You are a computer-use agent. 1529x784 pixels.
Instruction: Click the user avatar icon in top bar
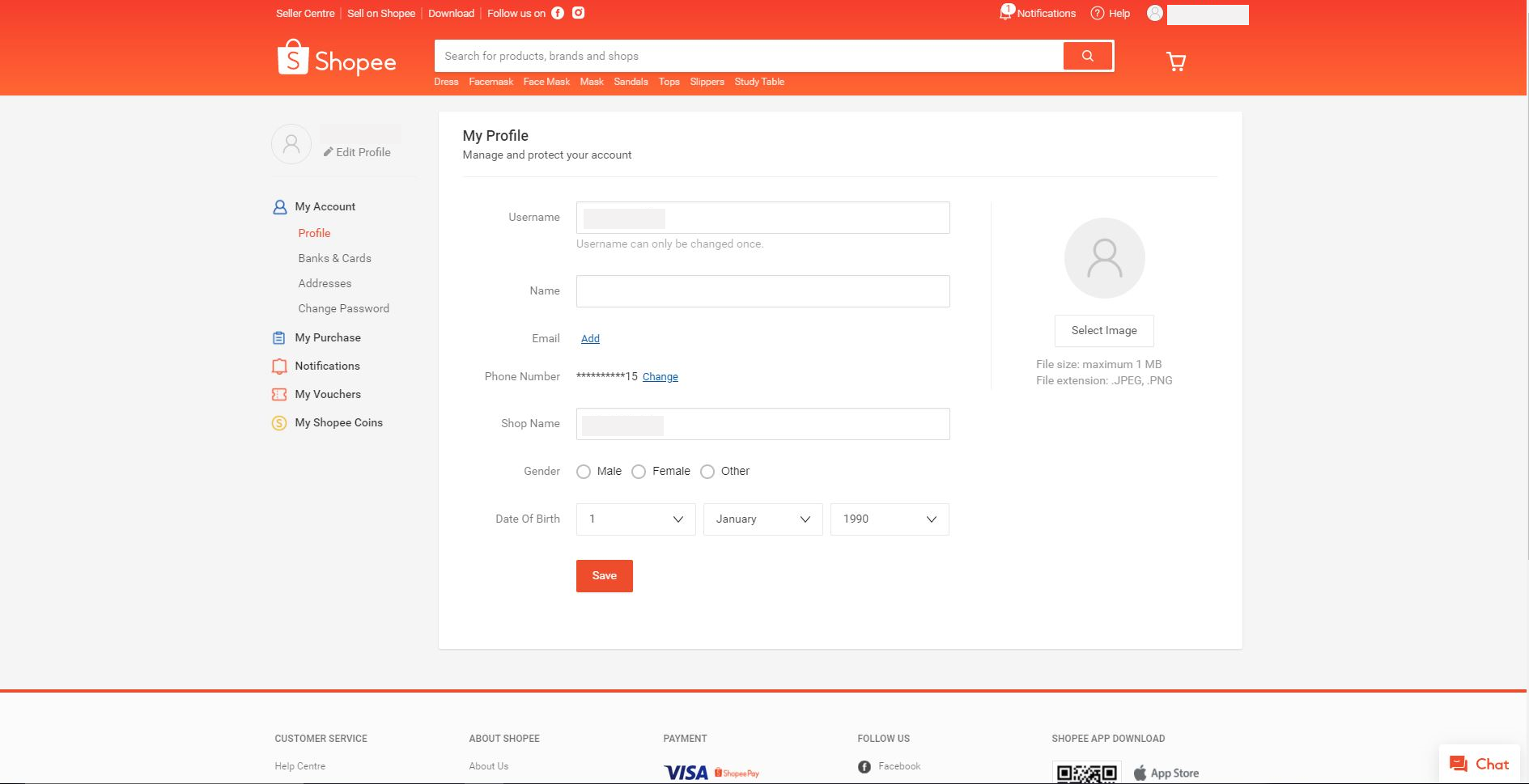tap(1155, 13)
